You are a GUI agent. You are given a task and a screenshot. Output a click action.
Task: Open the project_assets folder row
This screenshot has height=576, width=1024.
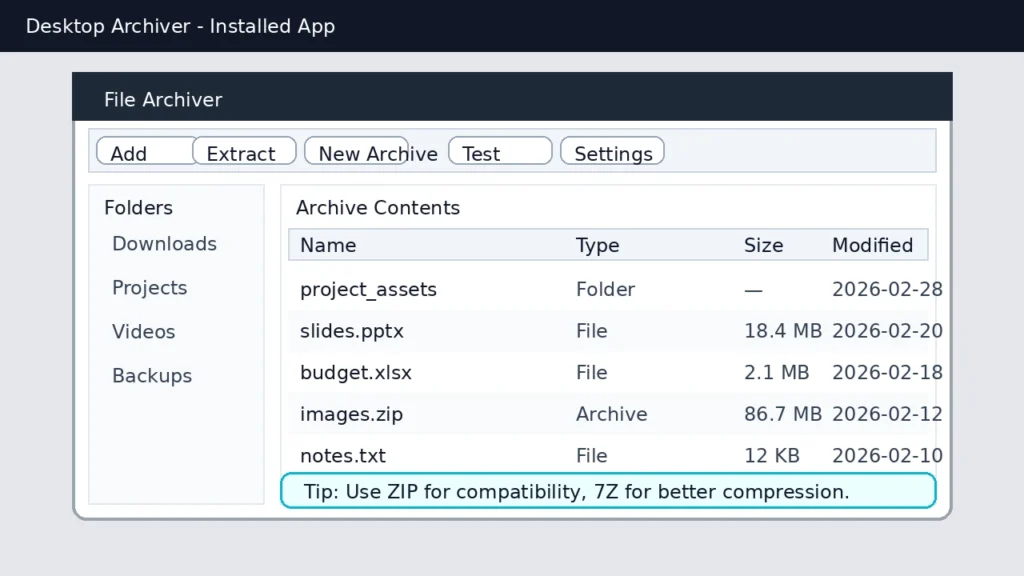pyautogui.click(x=368, y=289)
